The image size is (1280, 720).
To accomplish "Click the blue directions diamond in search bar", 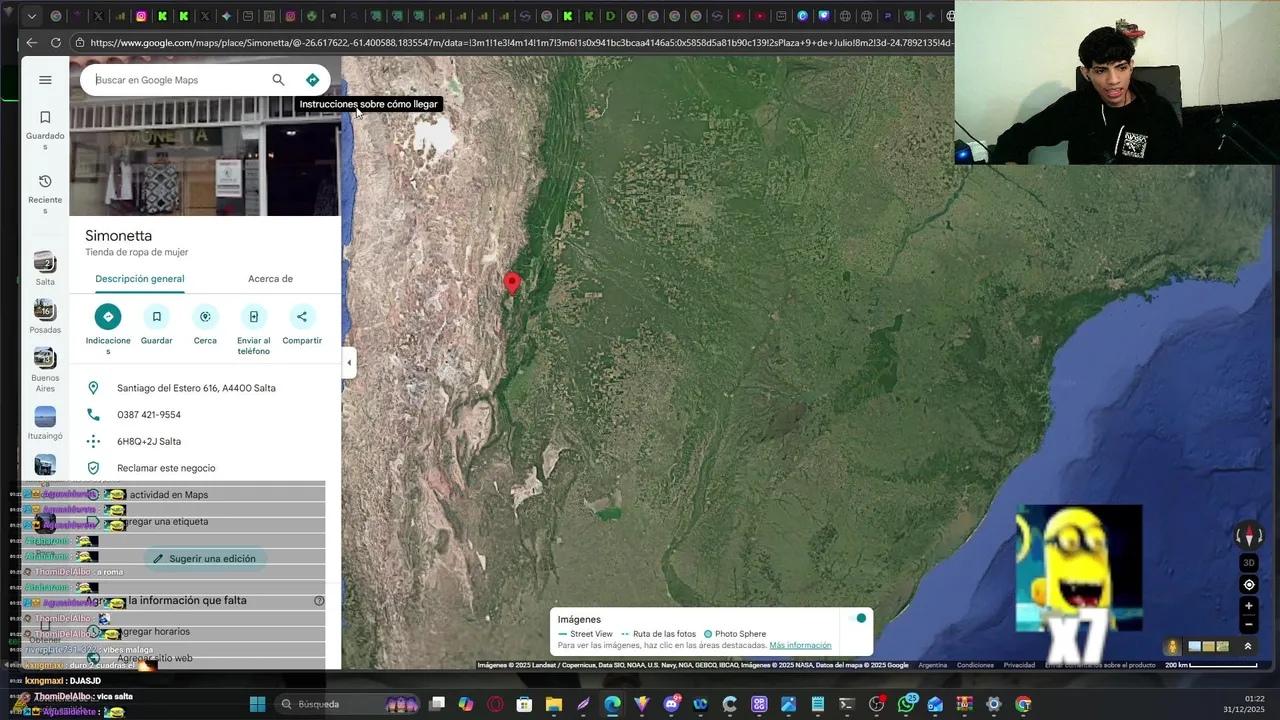I will pos(312,80).
